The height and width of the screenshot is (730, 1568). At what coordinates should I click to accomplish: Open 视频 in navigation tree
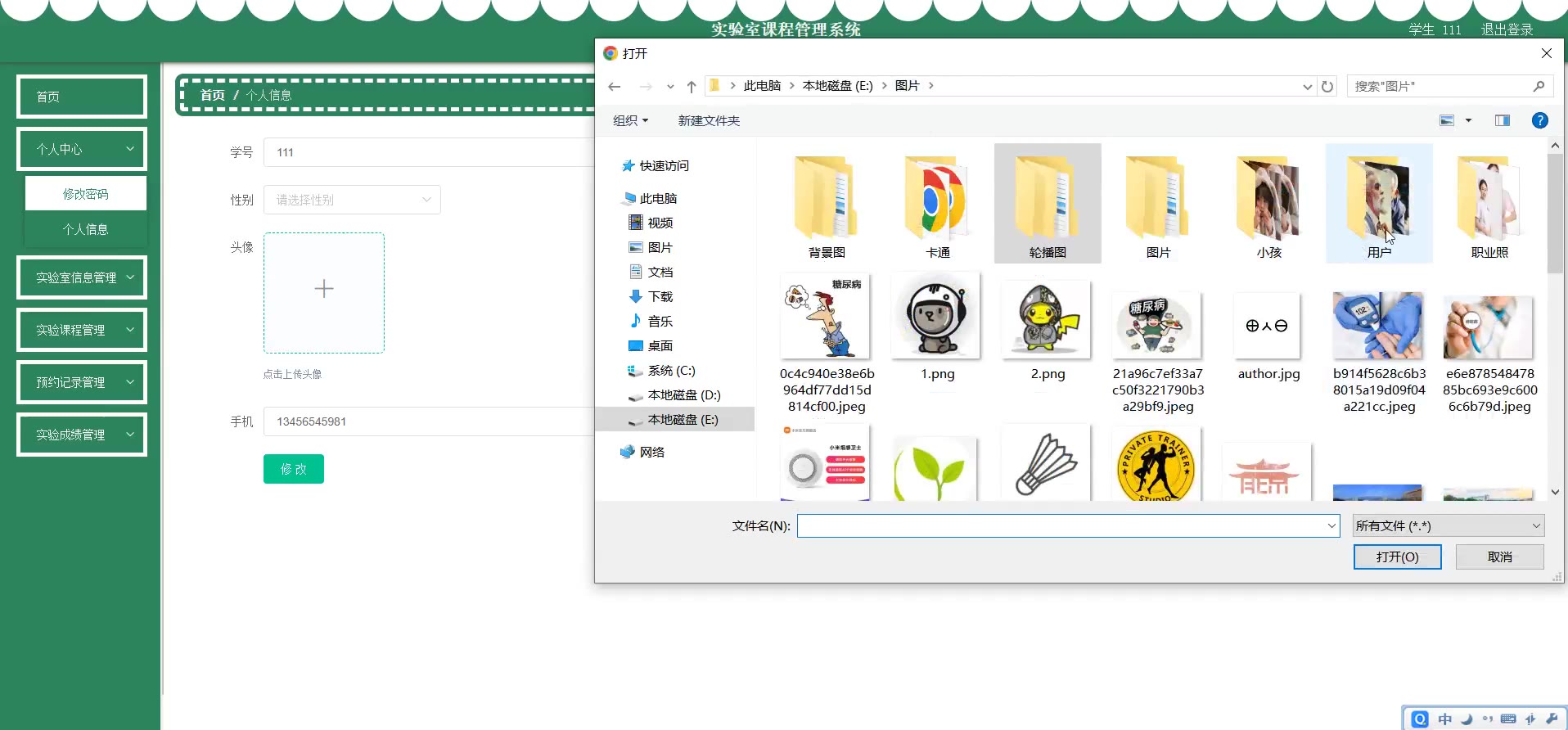(x=651, y=223)
